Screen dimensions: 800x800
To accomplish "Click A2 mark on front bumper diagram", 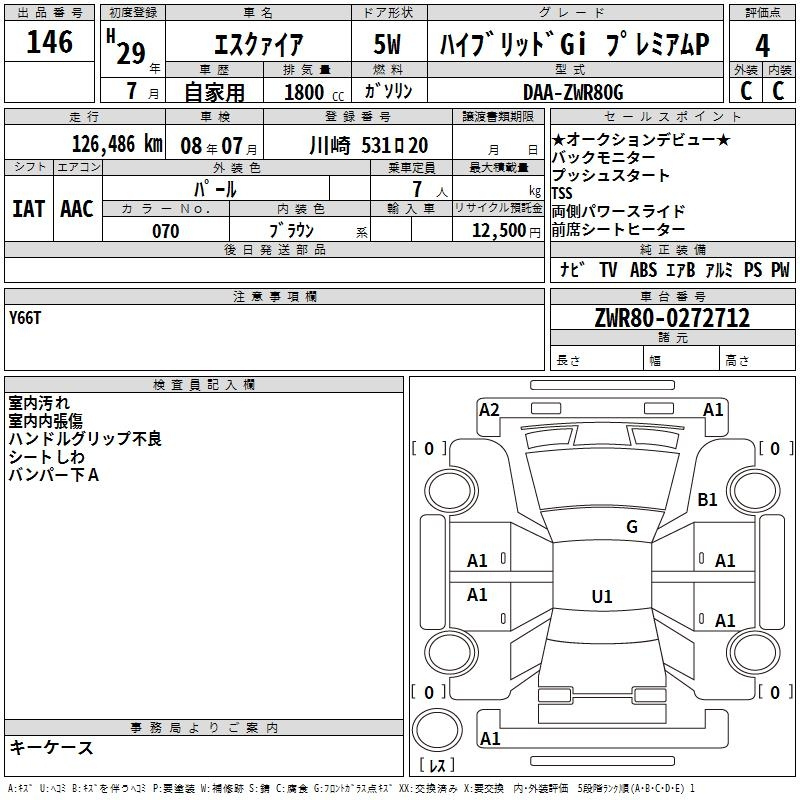I will 489,410.
